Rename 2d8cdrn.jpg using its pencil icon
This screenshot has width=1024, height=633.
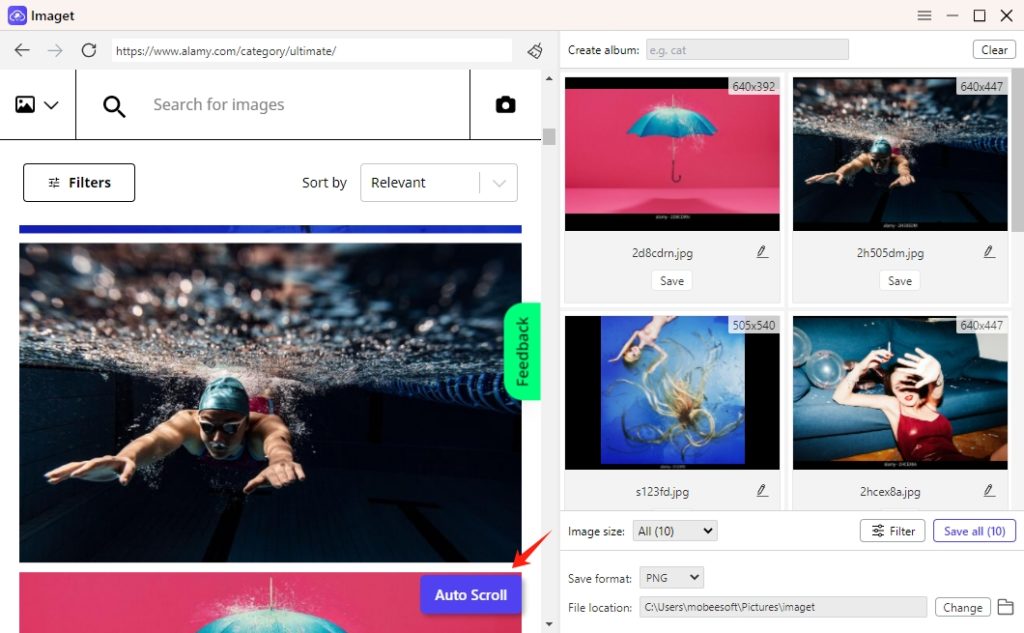coord(761,252)
